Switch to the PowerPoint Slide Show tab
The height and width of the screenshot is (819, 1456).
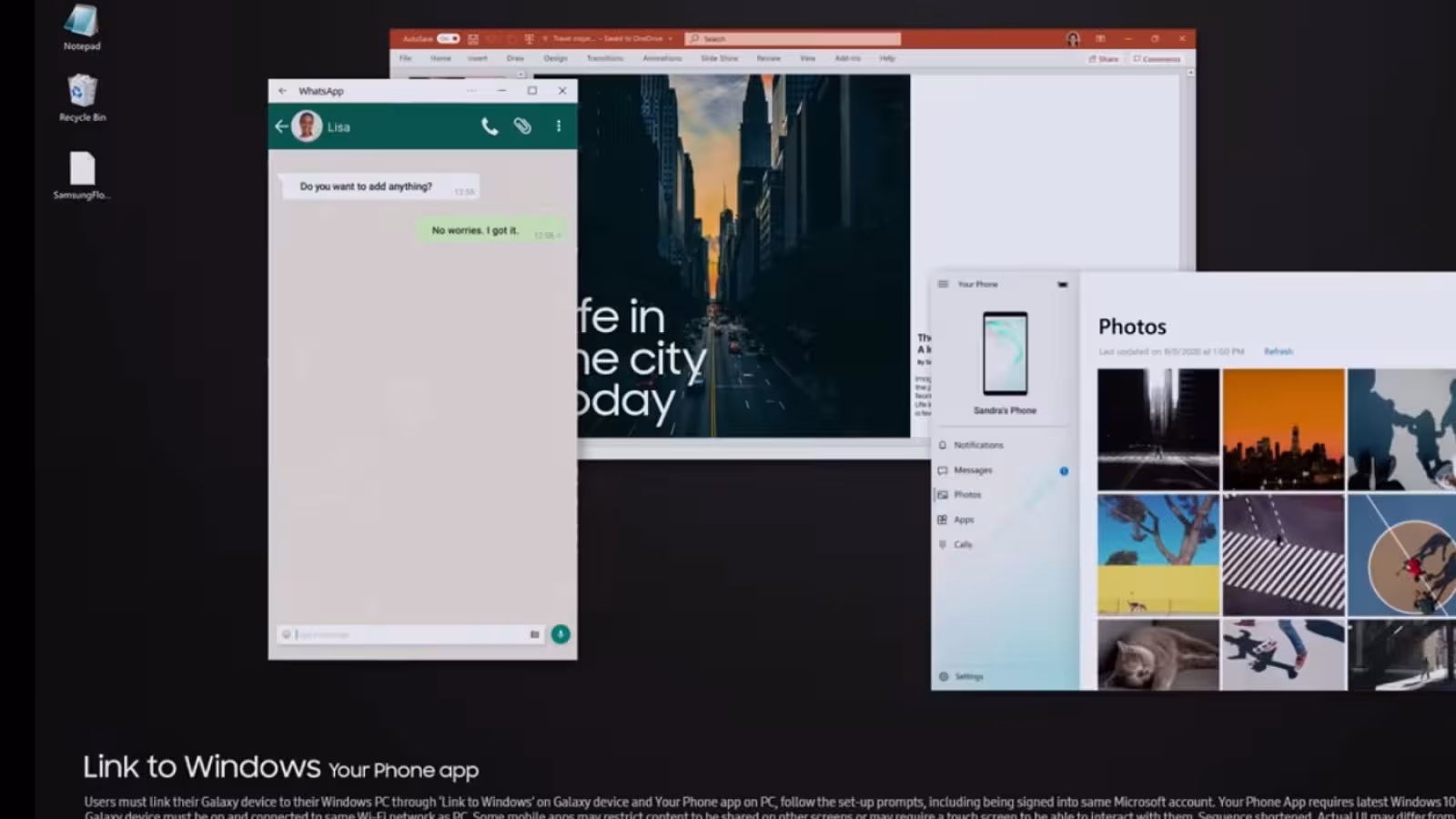tap(720, 58)
